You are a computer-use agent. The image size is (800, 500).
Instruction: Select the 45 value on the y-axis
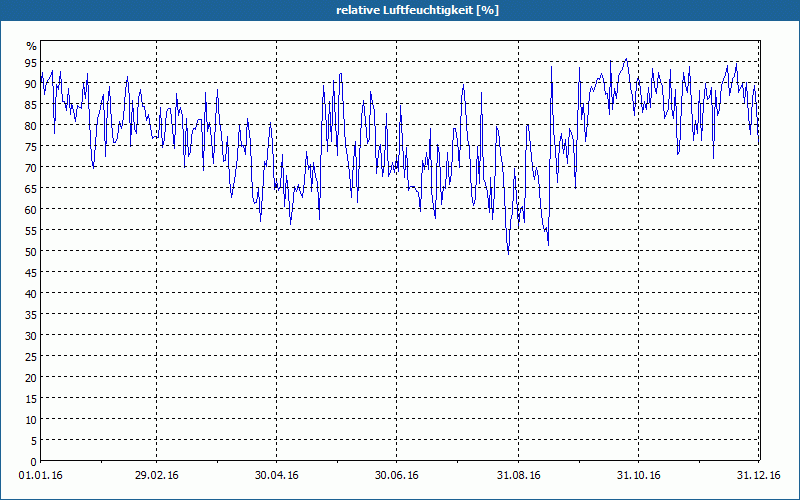31,272
